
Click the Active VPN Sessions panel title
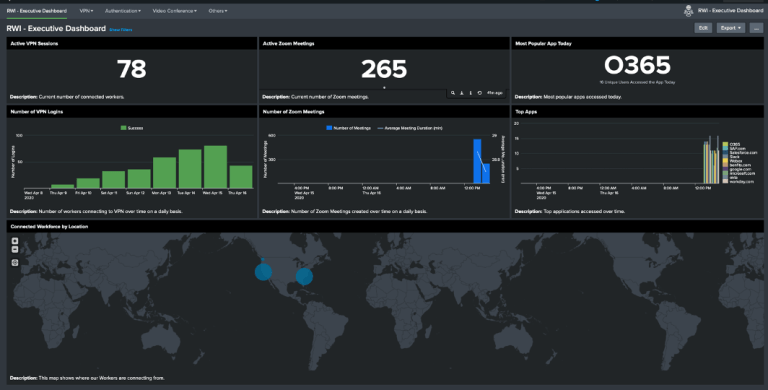pos(34,44)
